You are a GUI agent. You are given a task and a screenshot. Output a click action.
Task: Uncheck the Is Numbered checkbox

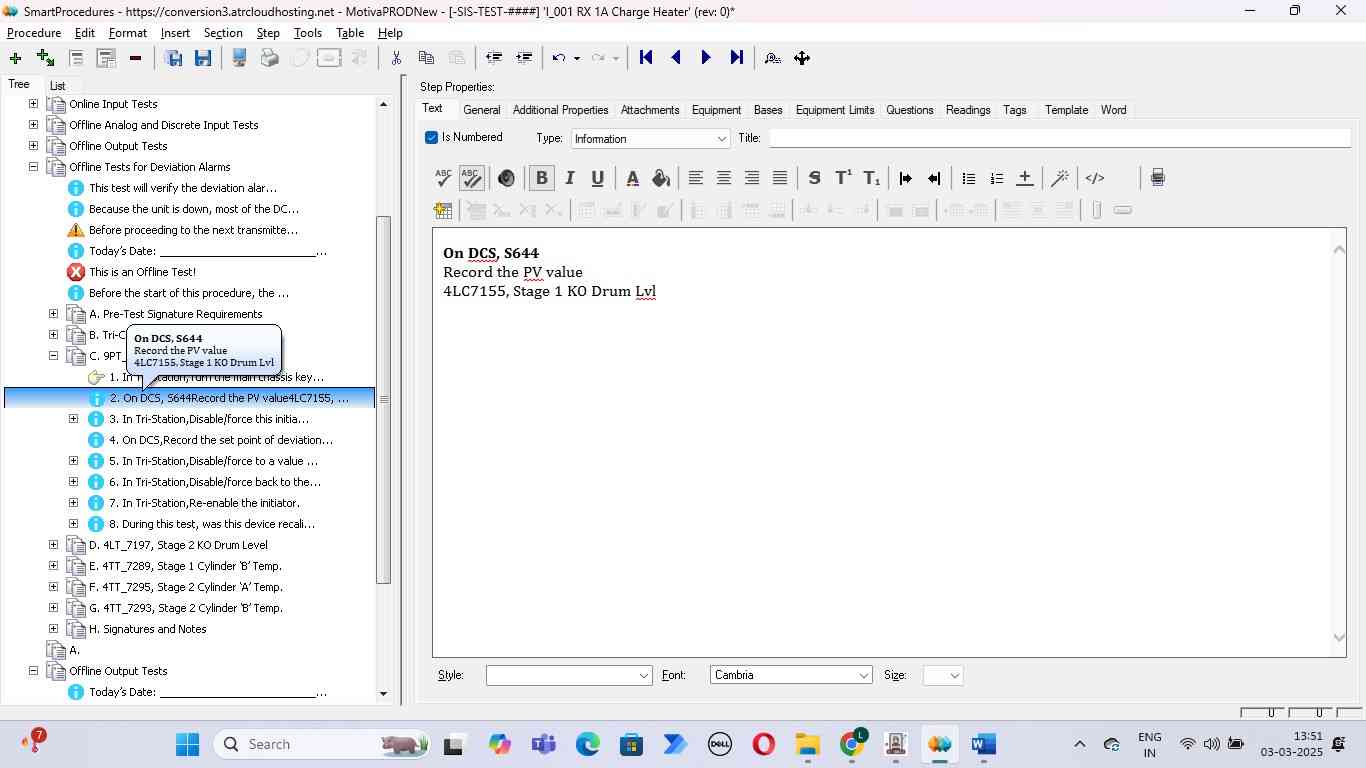[x=431, y=137]
